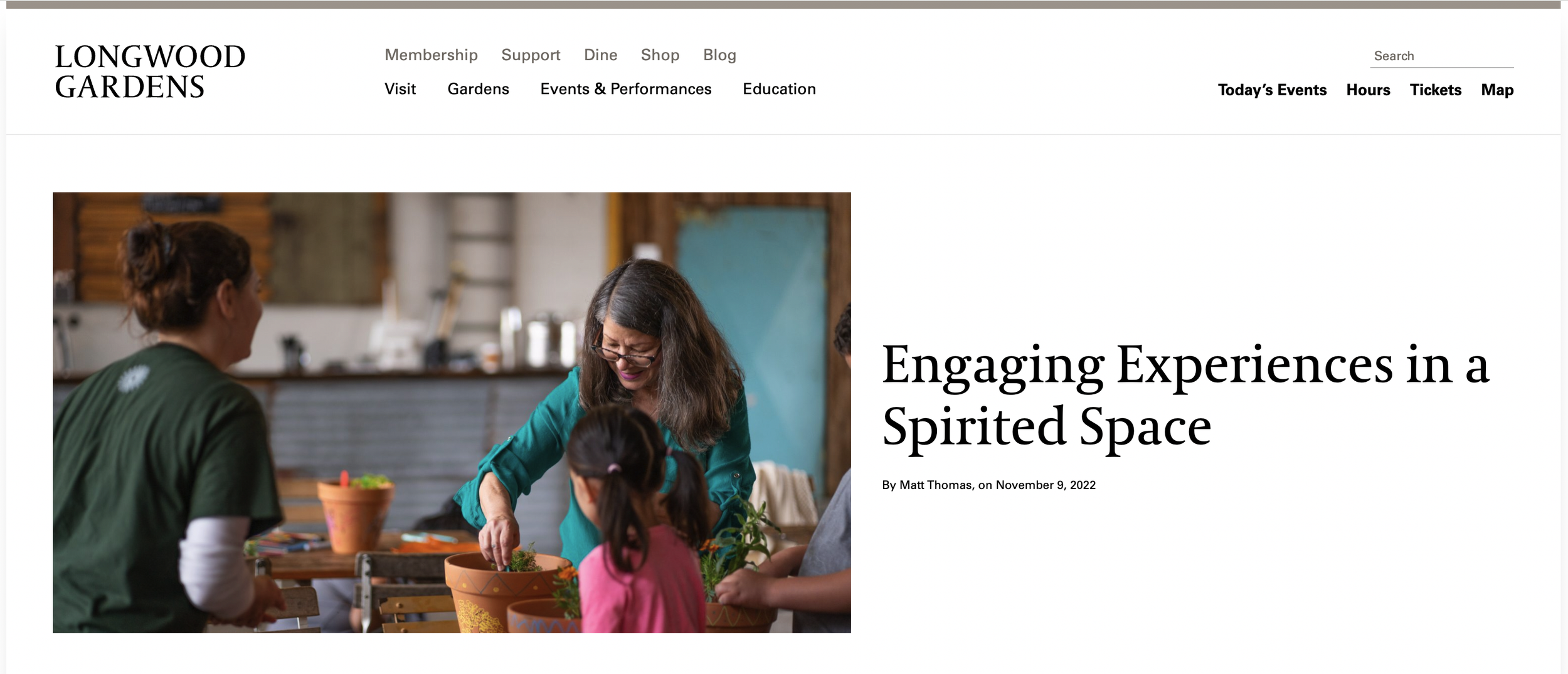The image size is (1568, 674).
Task: Click the 'Engaging Experiences in a Spirited Space' headline
Action: [1185, 396]
